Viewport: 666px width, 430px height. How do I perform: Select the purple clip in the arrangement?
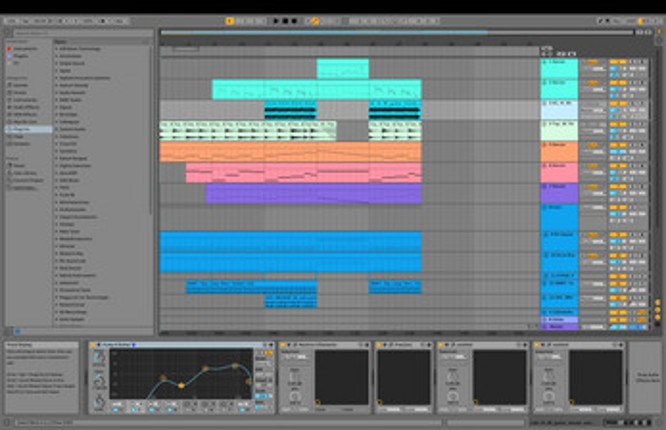313,193
